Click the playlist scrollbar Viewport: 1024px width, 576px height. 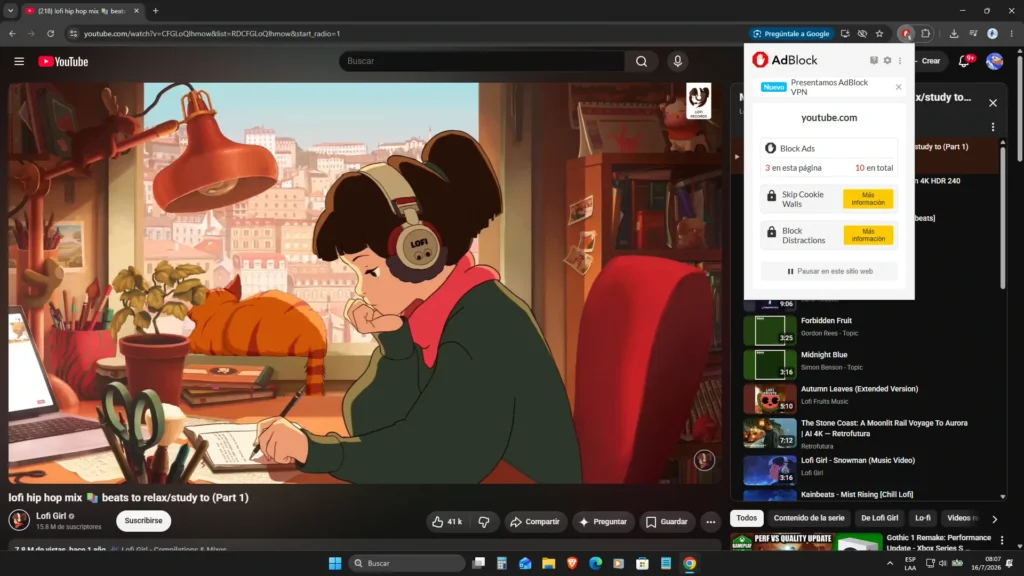point(1003,216)
